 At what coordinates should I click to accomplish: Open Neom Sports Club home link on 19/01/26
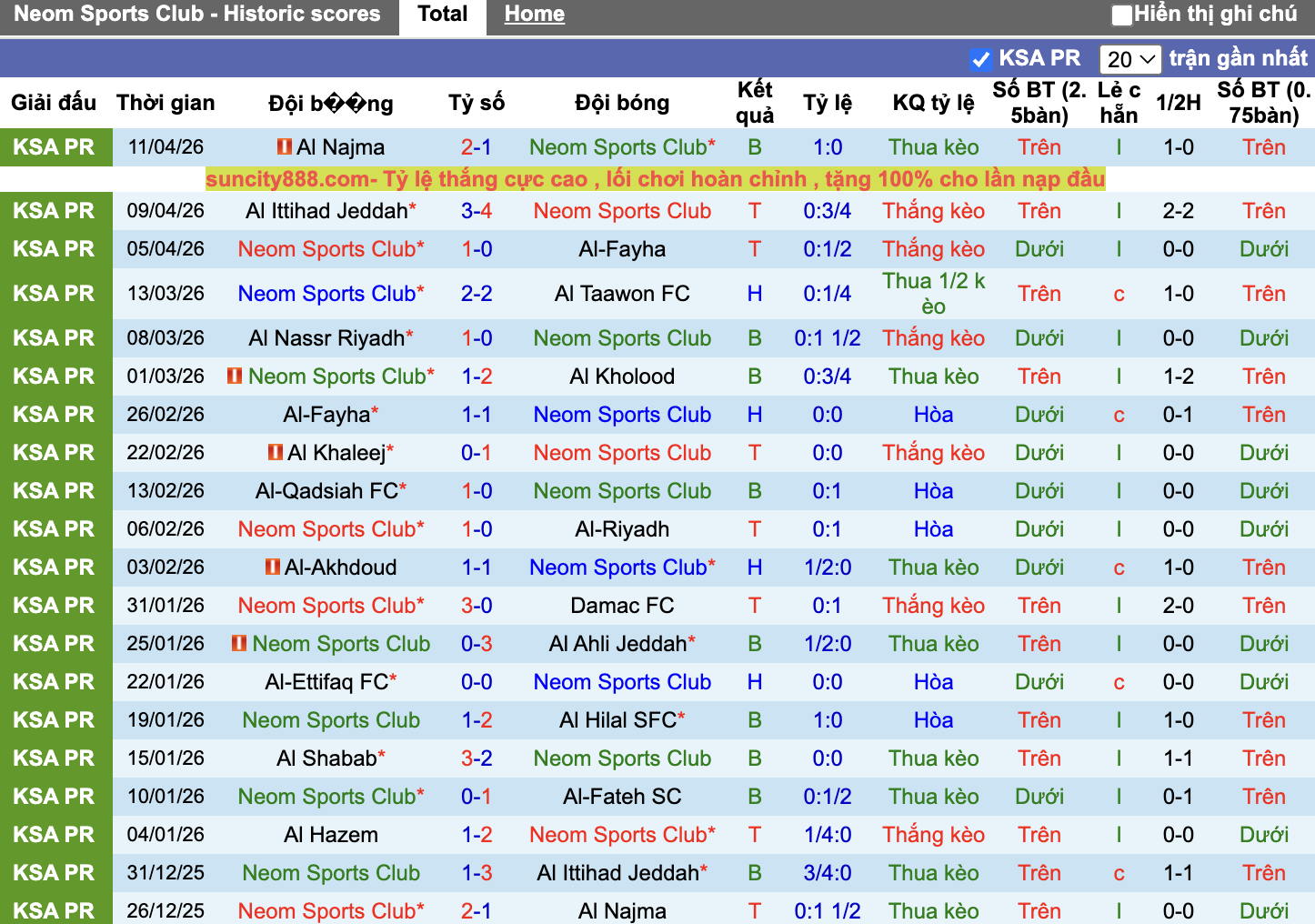[331, 720]
